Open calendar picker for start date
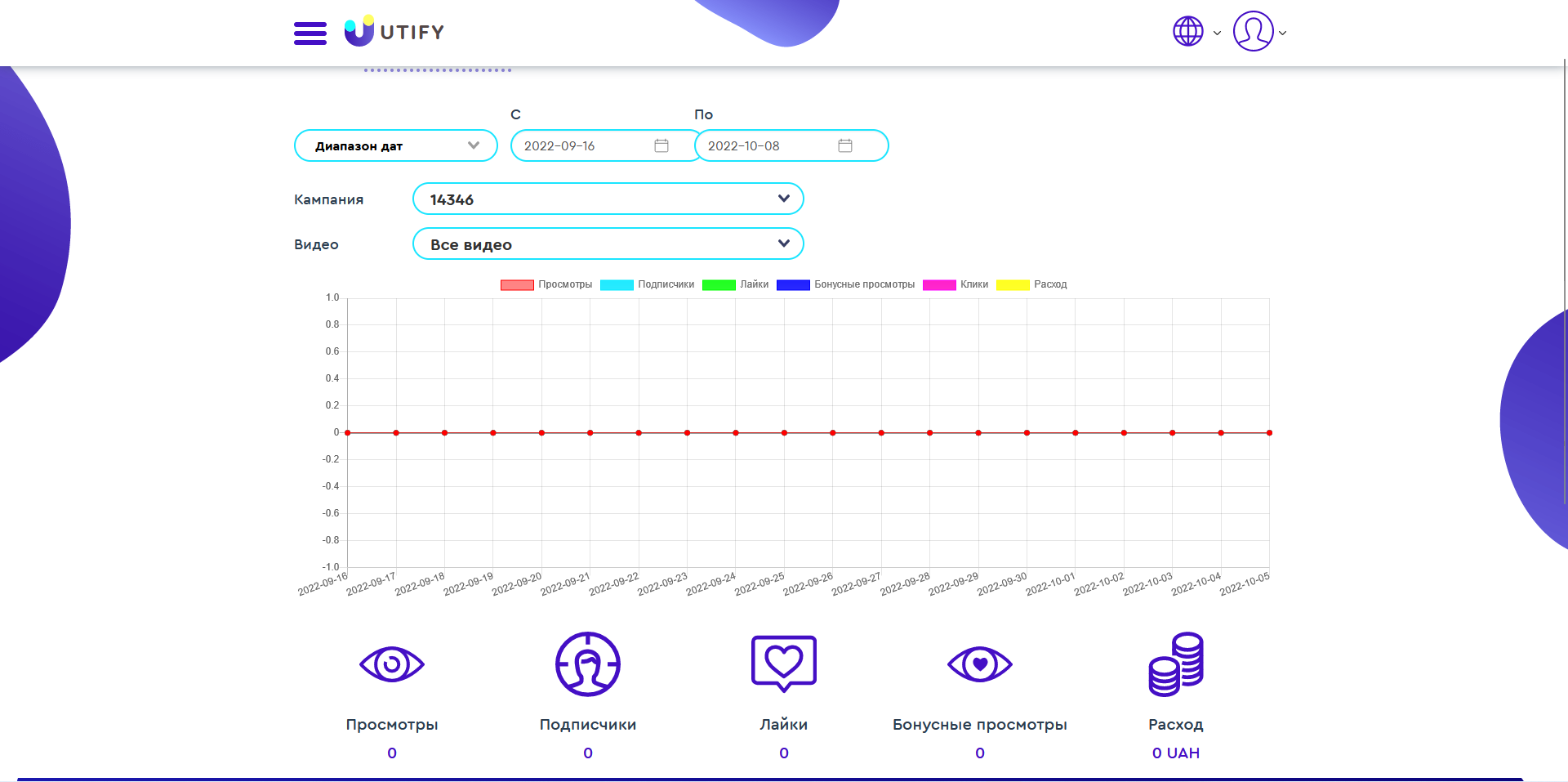The image size is (1568, 782). click(x=661, y=145)
